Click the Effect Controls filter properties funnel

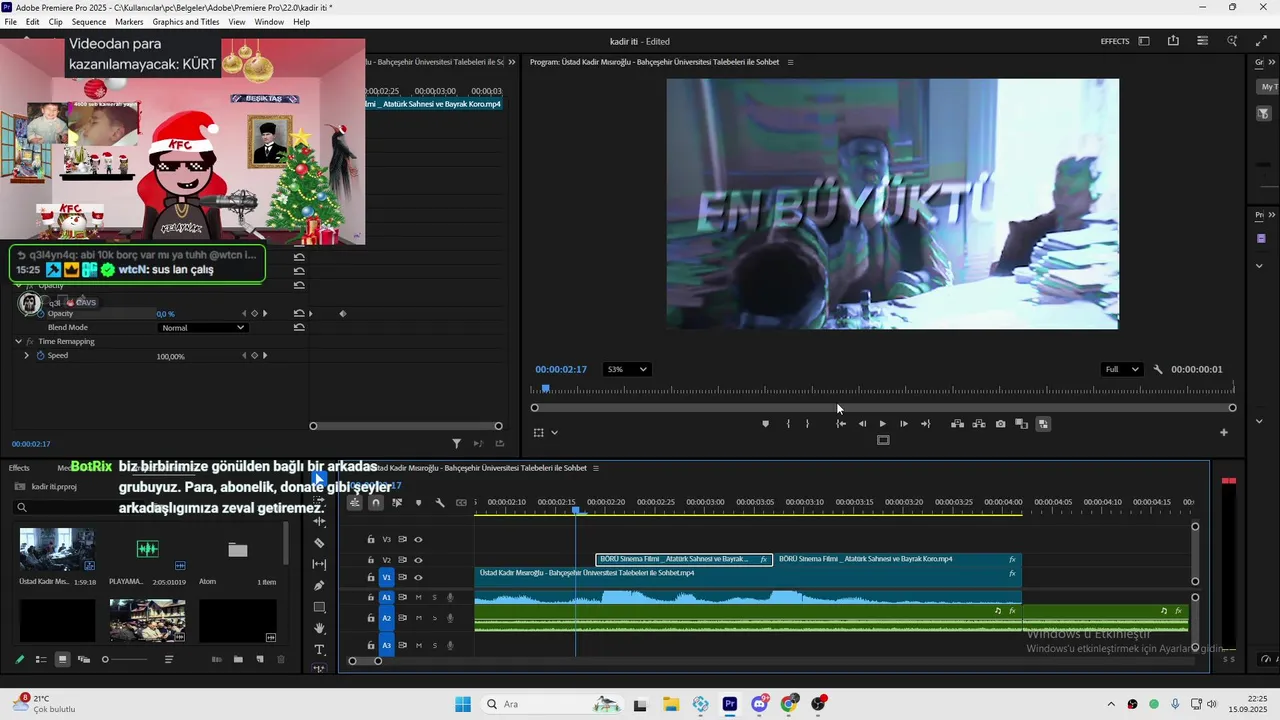[457, 443]
